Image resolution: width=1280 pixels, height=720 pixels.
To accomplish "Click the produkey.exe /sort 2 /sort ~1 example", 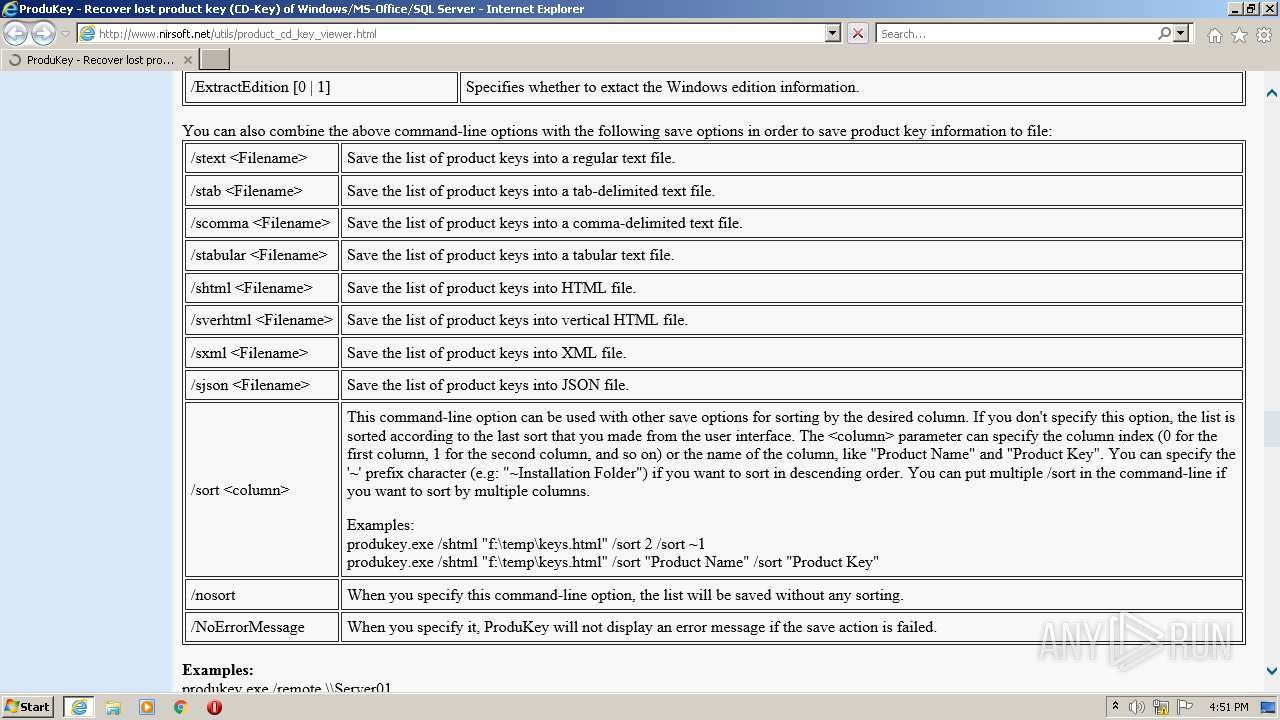I will click(526, 544).
